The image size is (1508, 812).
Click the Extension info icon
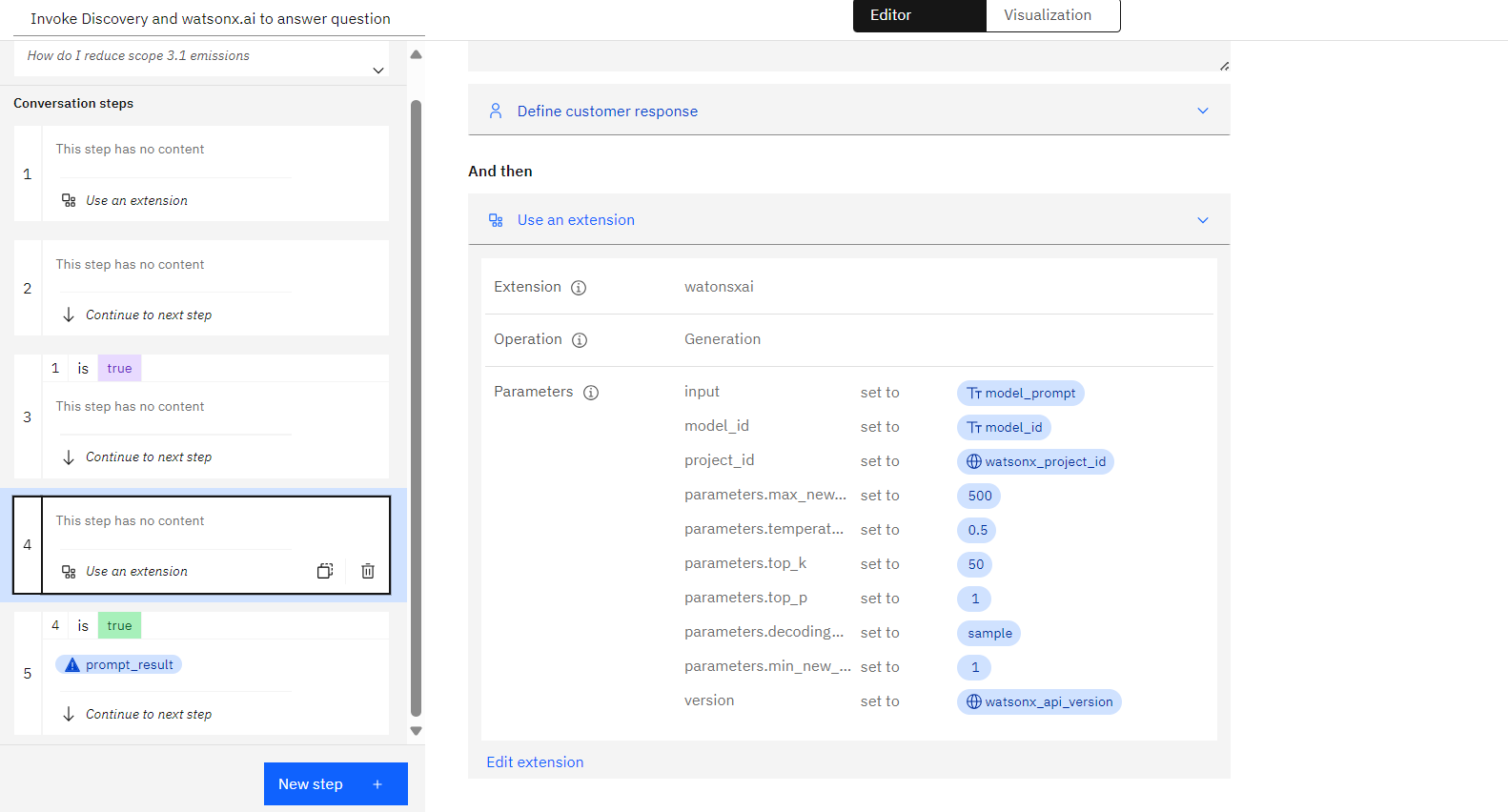(579, 288)
